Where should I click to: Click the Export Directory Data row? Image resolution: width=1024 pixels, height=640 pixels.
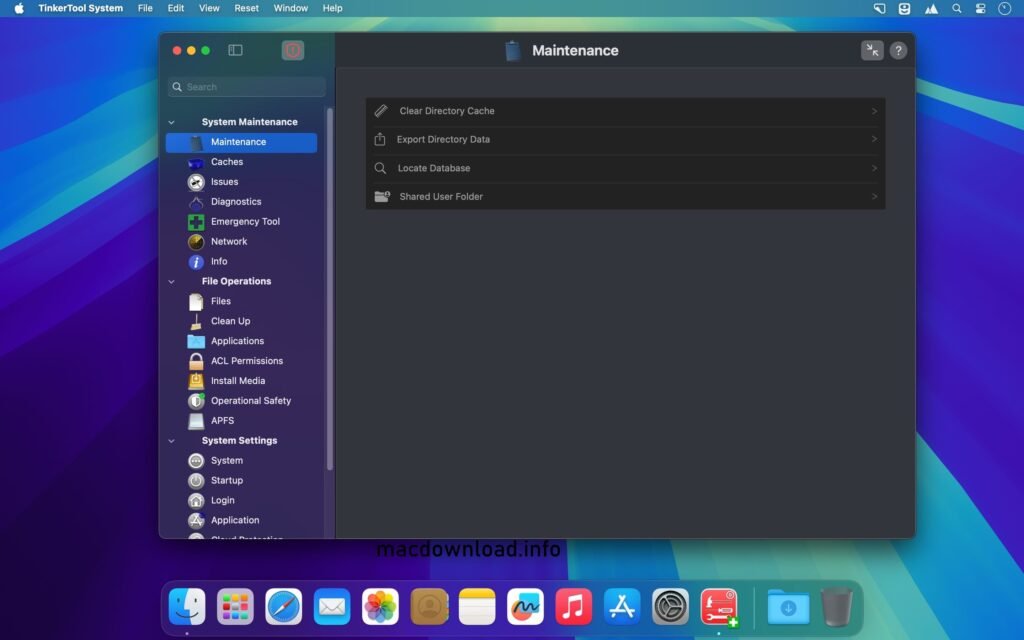coord(625,139)
